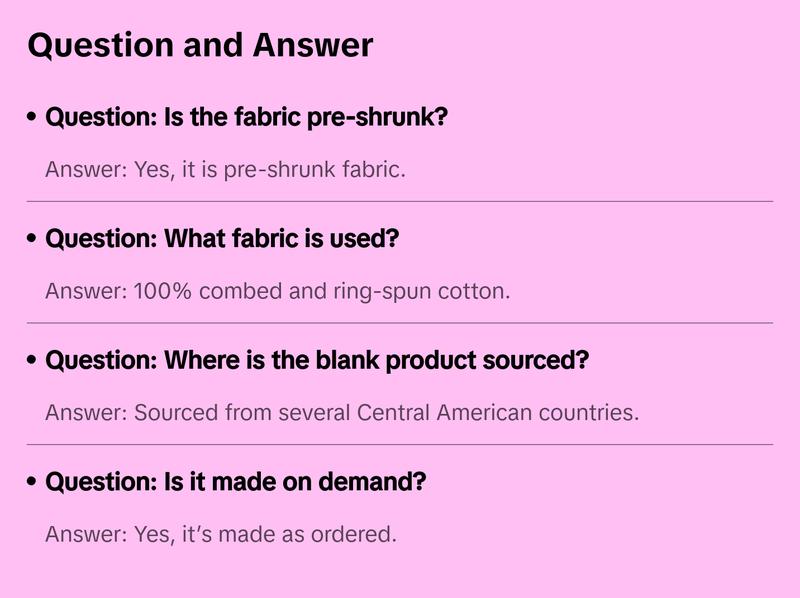Select the "Is it made on demand?" question
Viewport: 800px width, 598px height.
click(x=236, y=482)
